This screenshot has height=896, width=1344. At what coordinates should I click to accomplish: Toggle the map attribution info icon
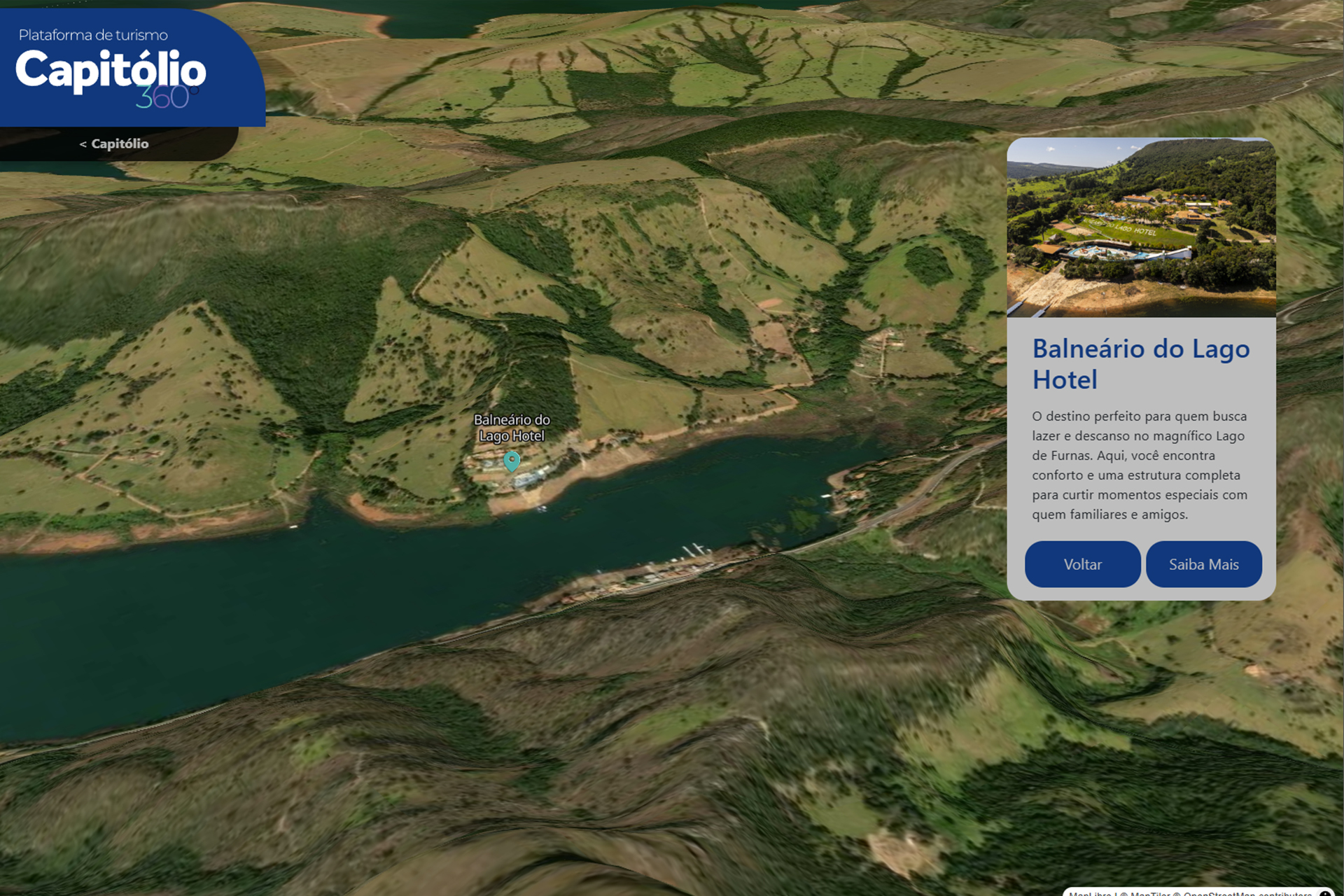pos(1325,893)
